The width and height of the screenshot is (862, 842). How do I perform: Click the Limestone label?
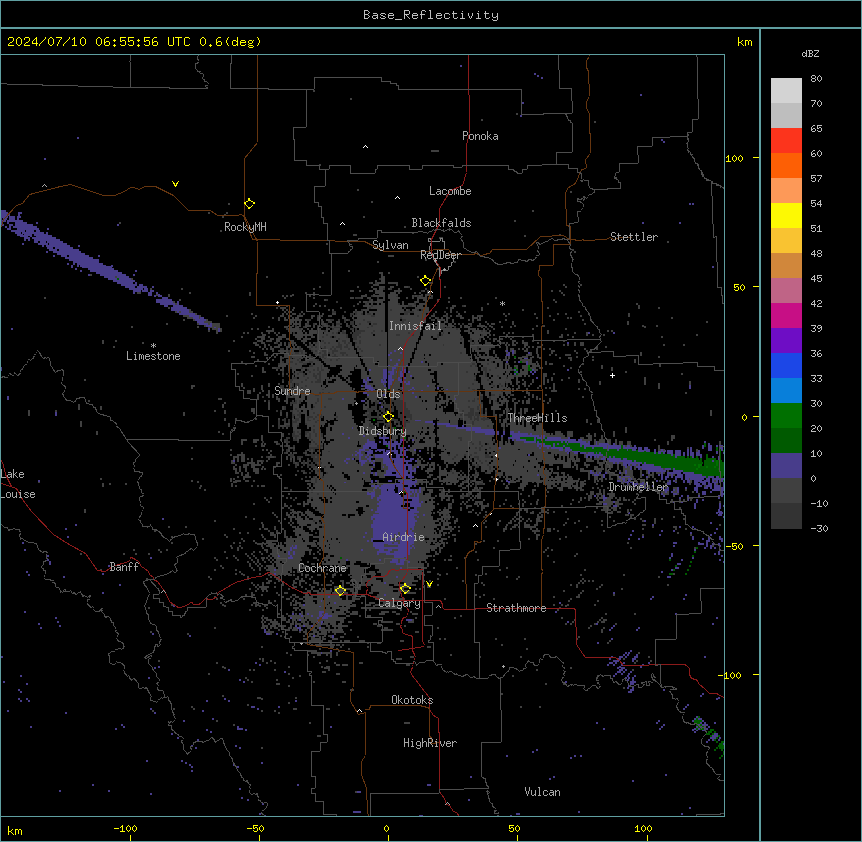point(153,356)
